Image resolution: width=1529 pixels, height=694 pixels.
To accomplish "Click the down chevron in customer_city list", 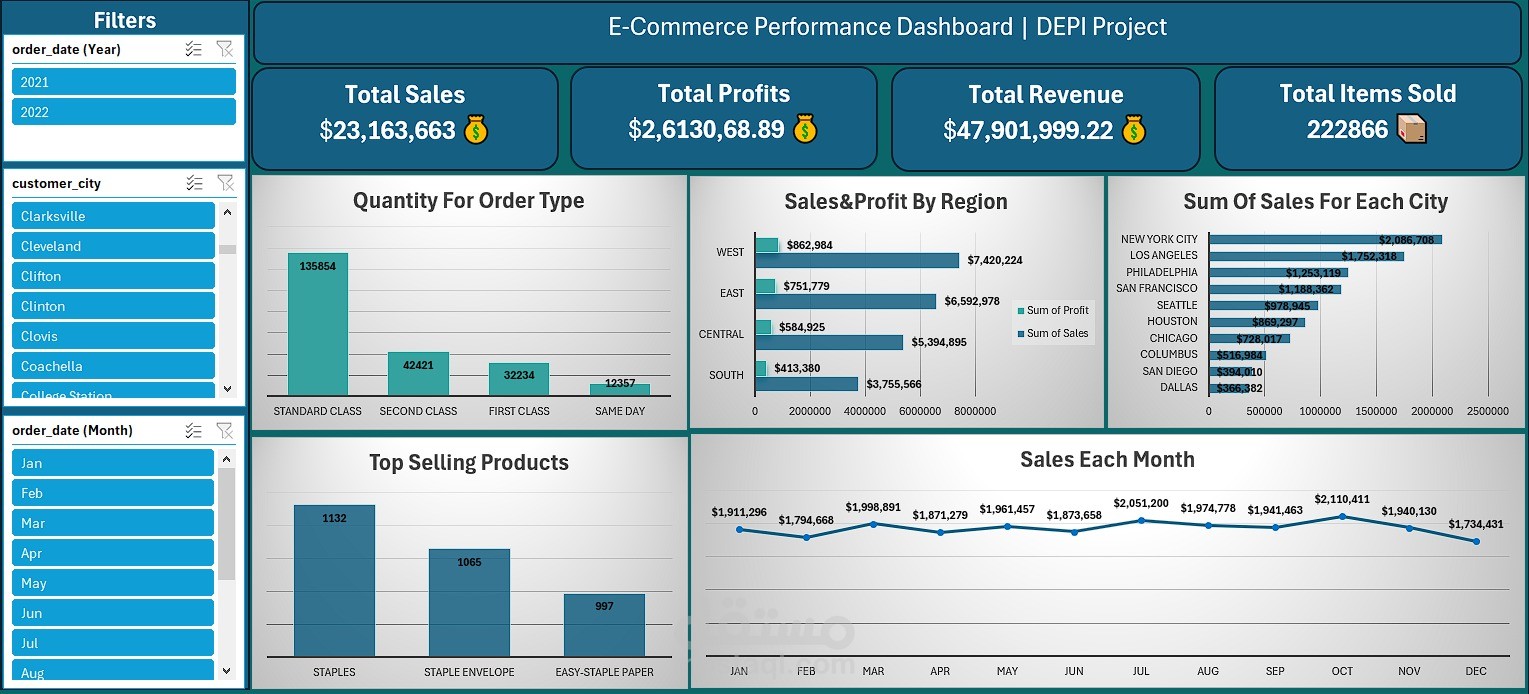I will pos(227,389).
